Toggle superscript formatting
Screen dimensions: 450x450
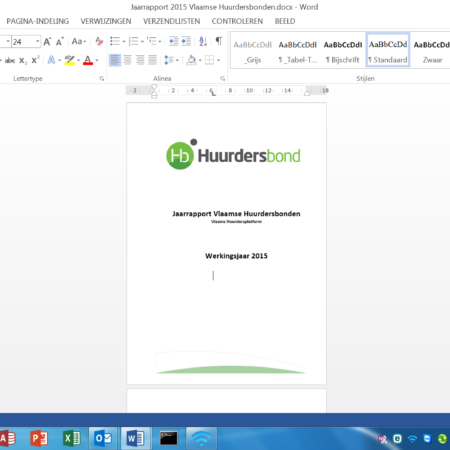(x=35, y=60)
